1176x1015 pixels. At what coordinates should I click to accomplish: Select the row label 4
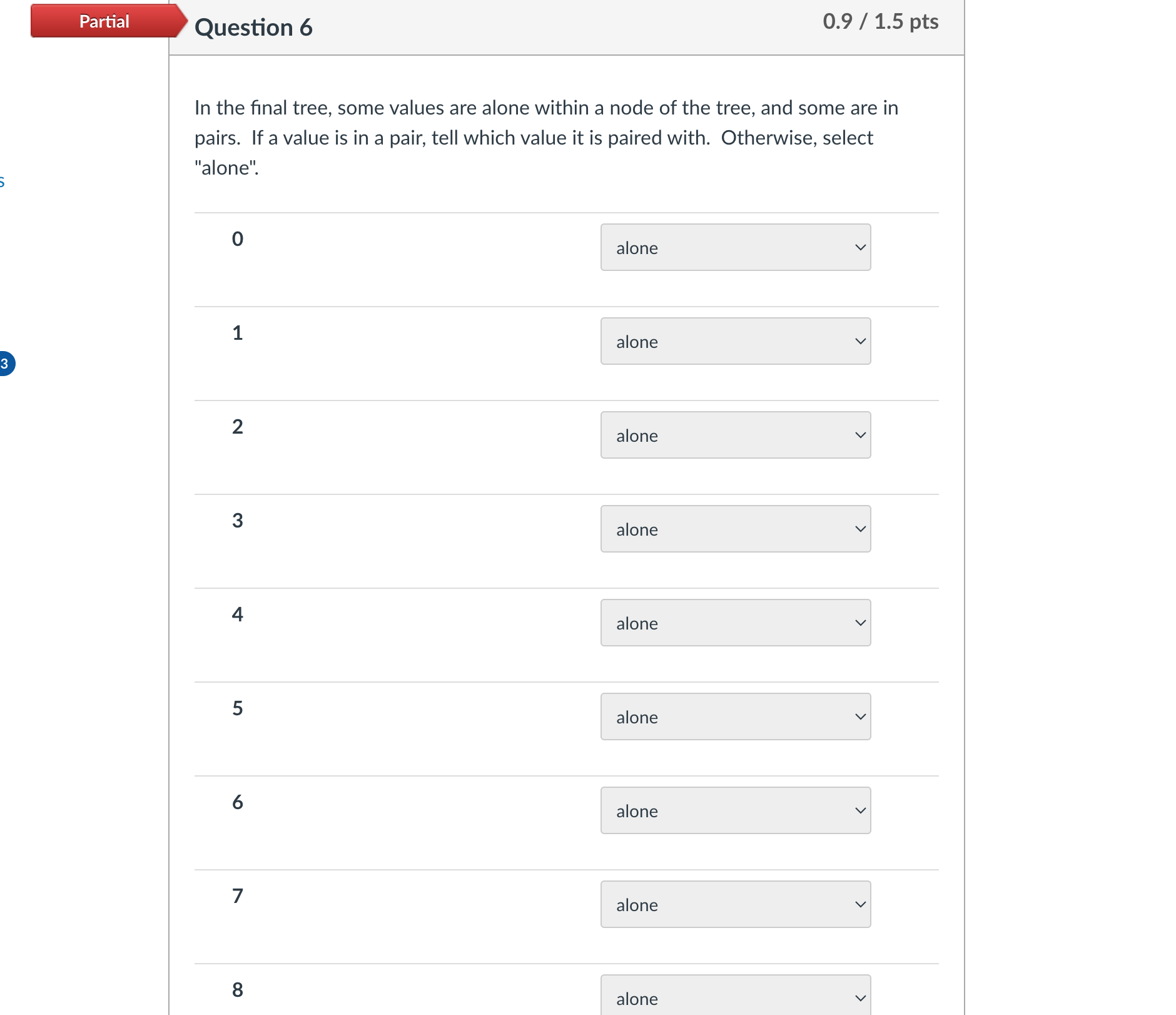pyautogui.click(x=238, y=615)
